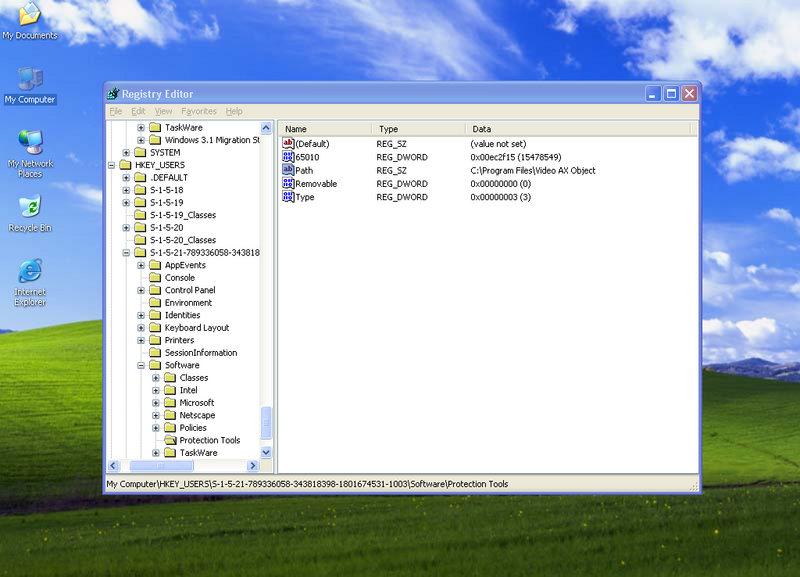This screenshot has width=800, height=577.
Task: Expand the Keyboard Layout key
Action: click(x=141, y=328)
